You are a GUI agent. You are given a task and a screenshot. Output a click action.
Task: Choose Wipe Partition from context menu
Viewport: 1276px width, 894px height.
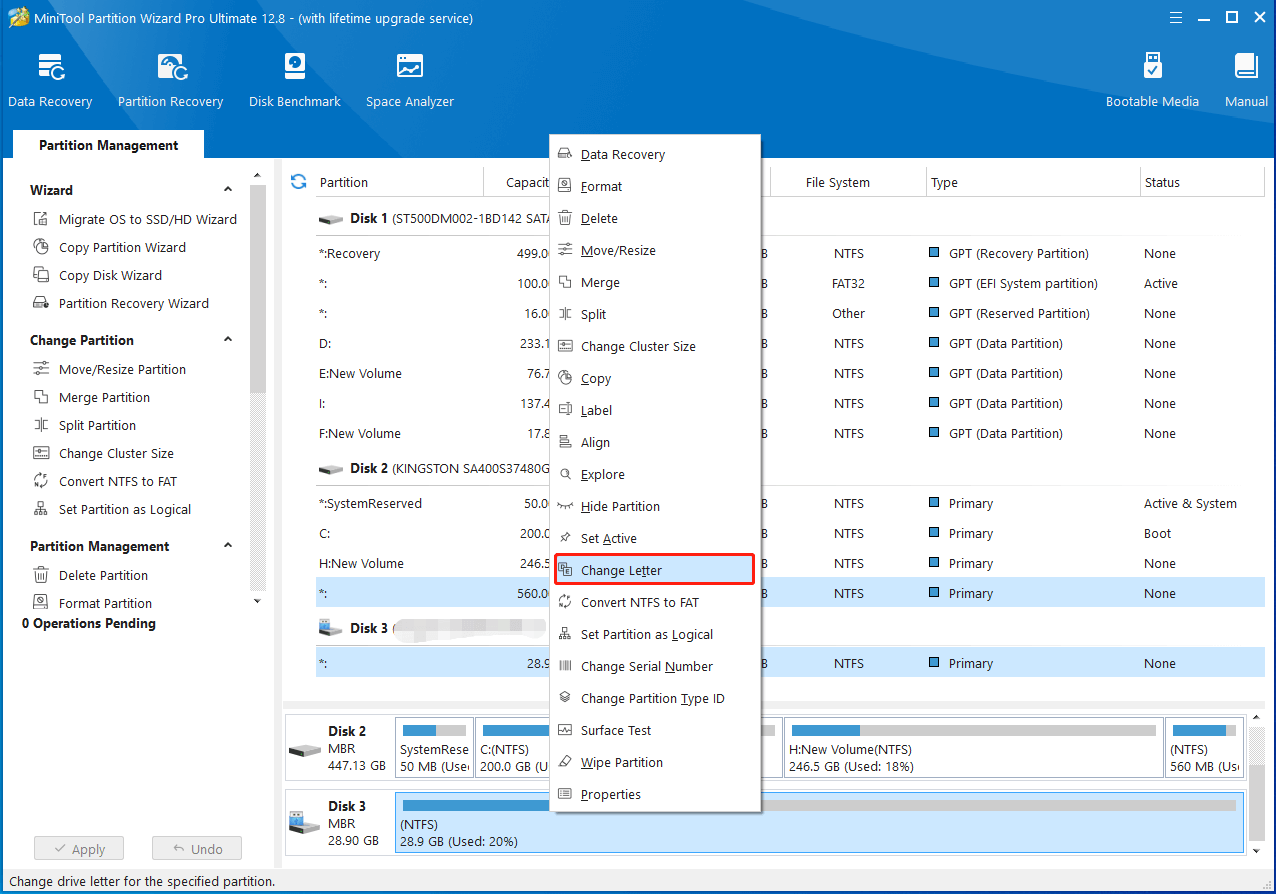(x=655, y=762)
